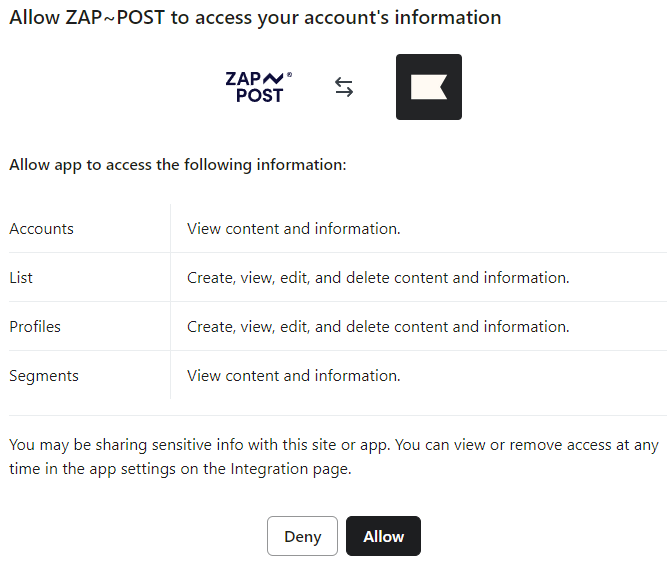Screen dimensions: 667x570
Task: Click the "Allow ZAP~POST to access" page heading
Action: tap(255, 18)
